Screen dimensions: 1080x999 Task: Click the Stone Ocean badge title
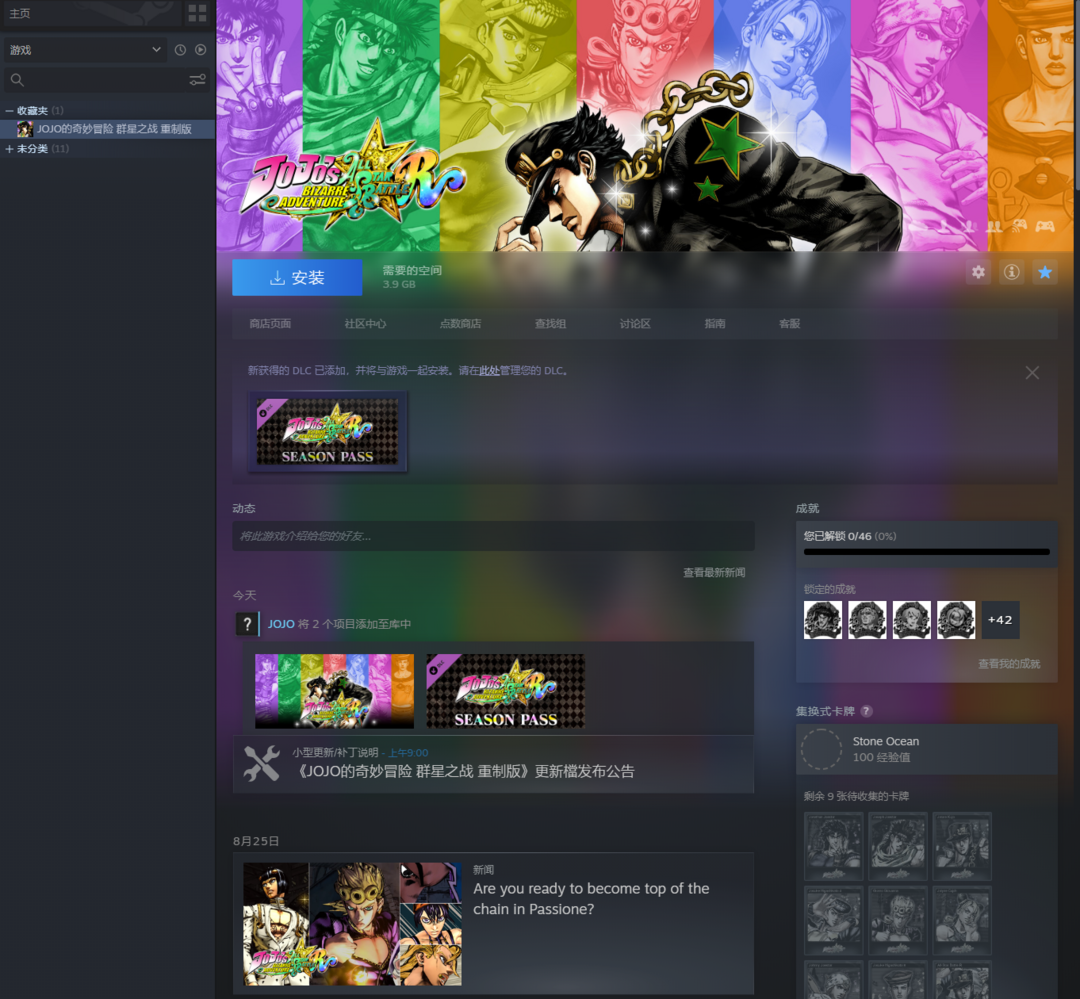pos(886,741)
